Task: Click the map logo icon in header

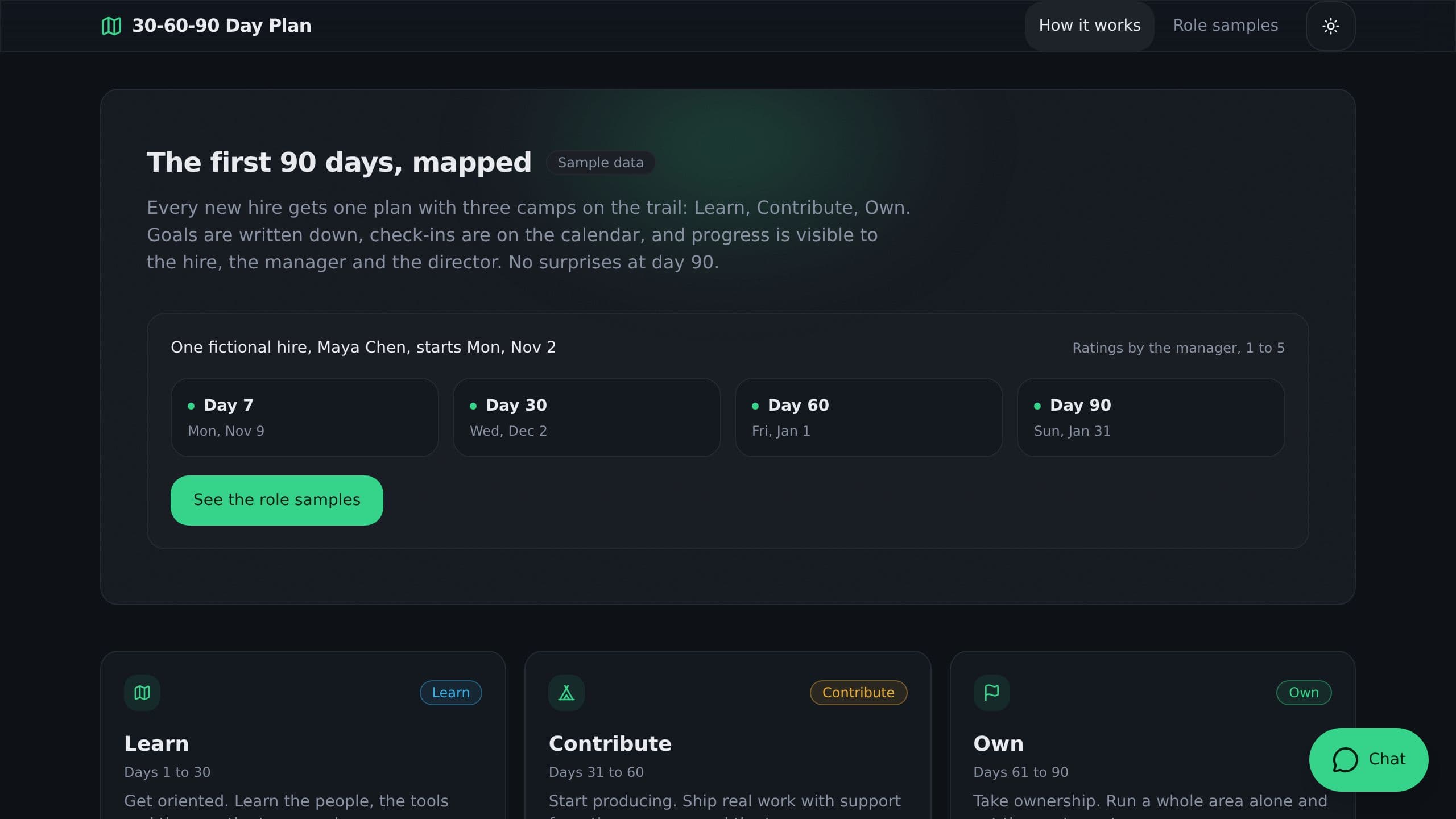Action: tap(111, 26)
